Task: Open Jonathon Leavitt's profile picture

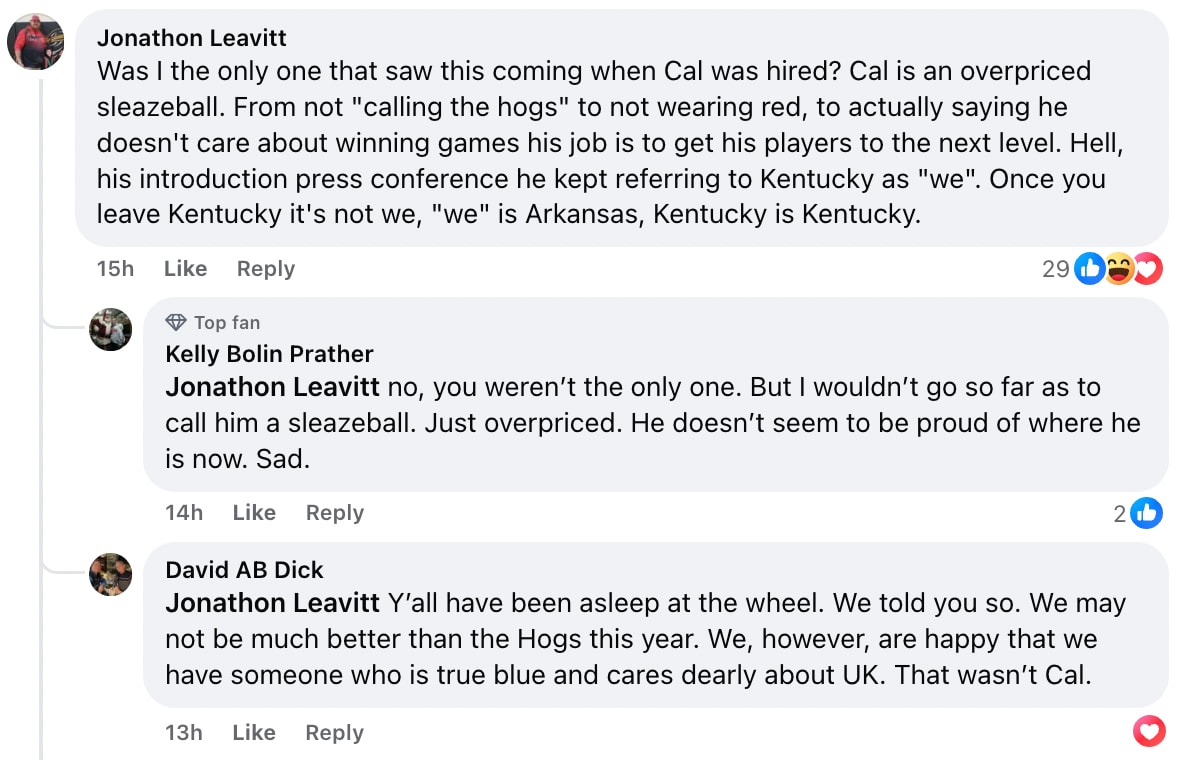Action: point(36,43)
